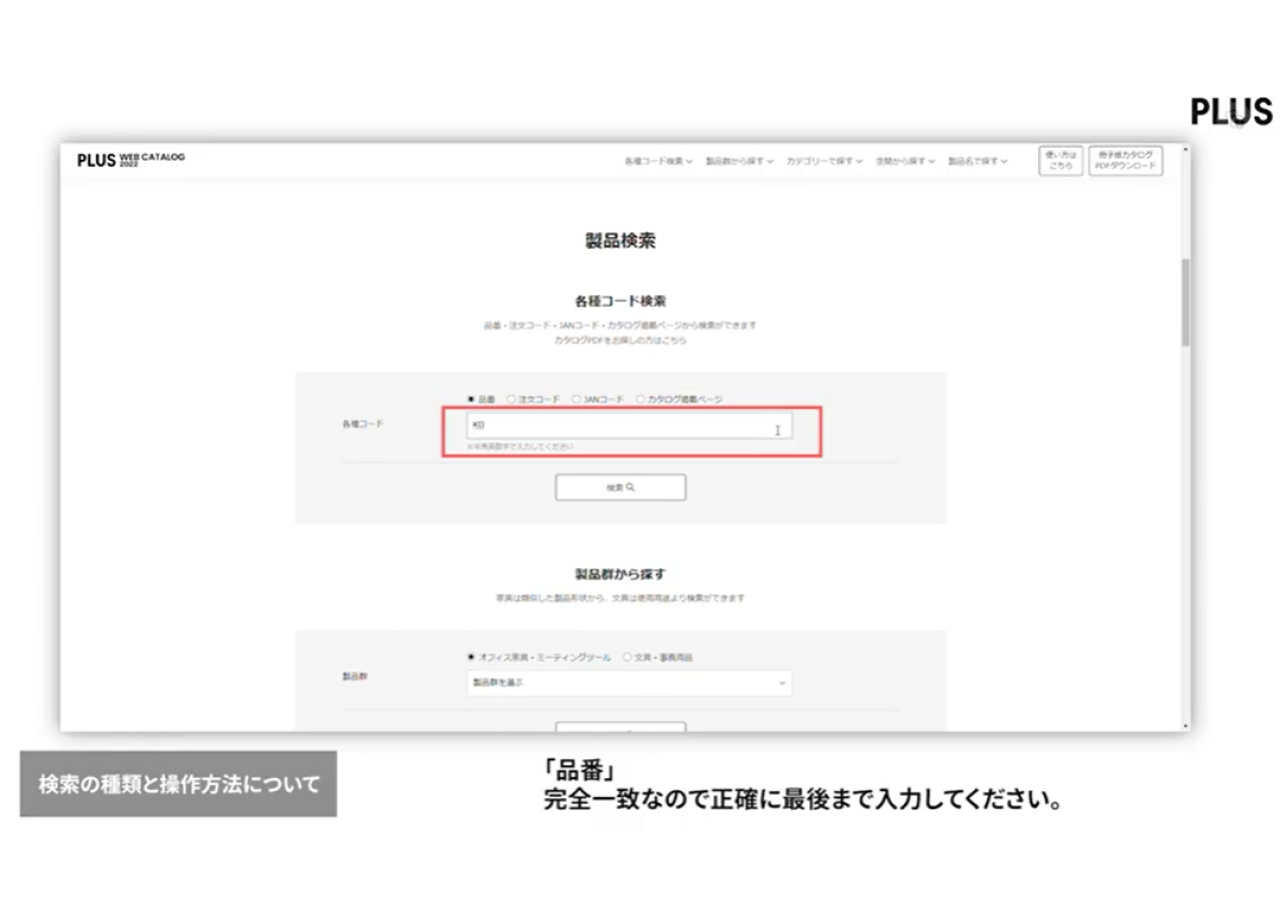This screenshot has width=1280, height=920.
Task: Click the 電子版カタログ PDFダウンロード button
Action: click(x=1126, y=161)
